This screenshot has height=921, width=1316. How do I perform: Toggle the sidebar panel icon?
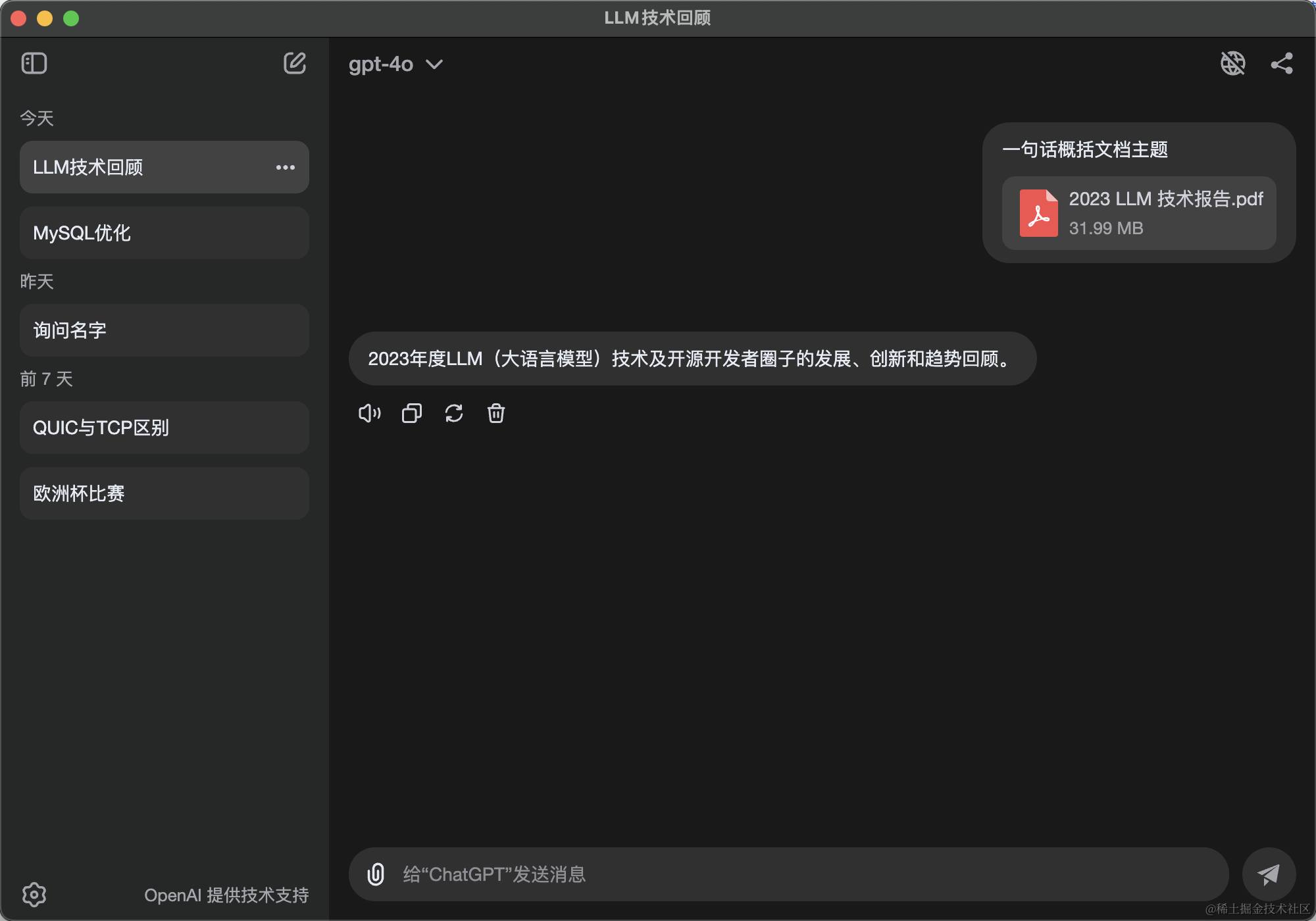pos(34,64)
